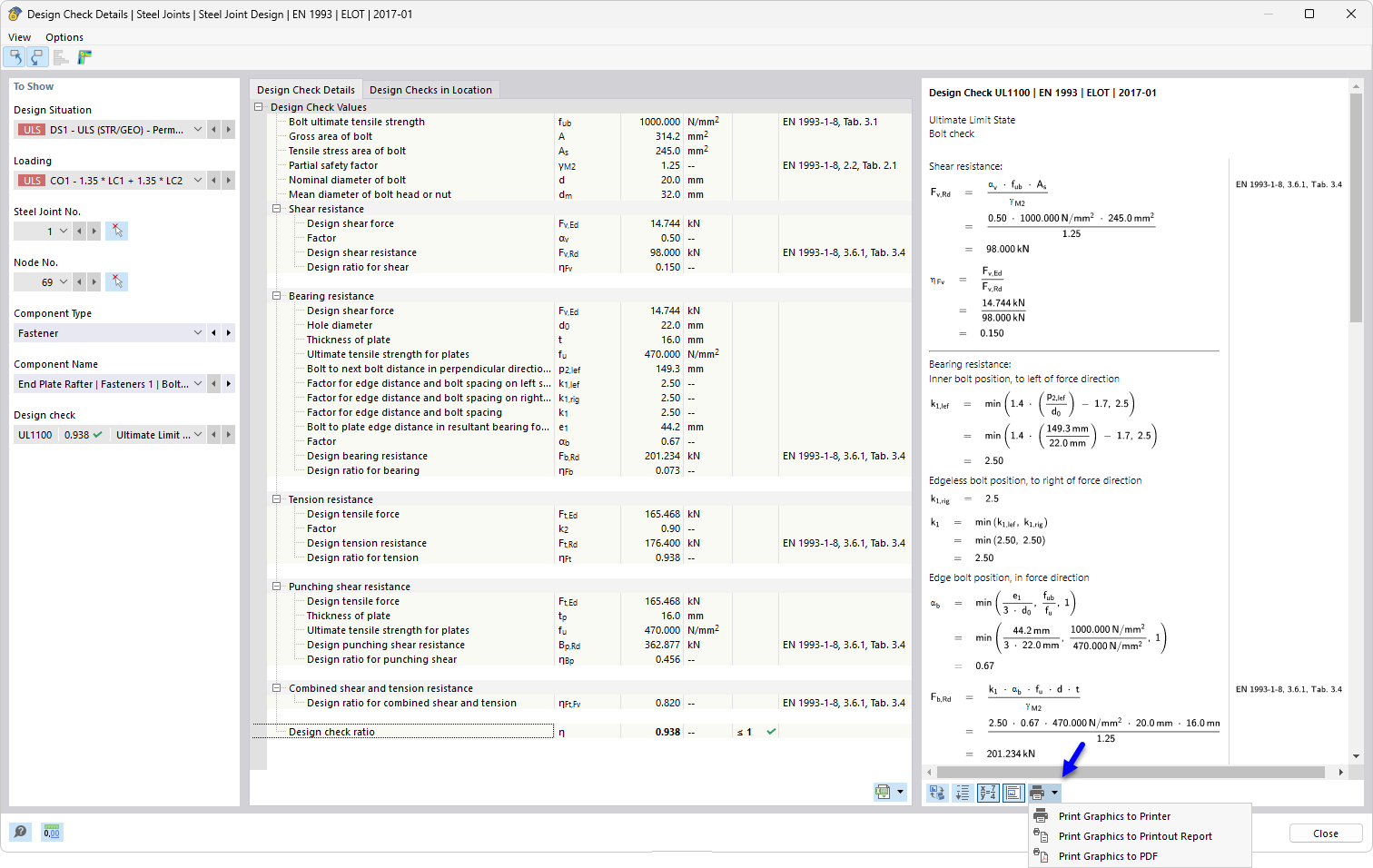The height and width of the screenshot is (868, 1373).
Task: Collapse the Tension resistance group
Action: click(277, 499)
